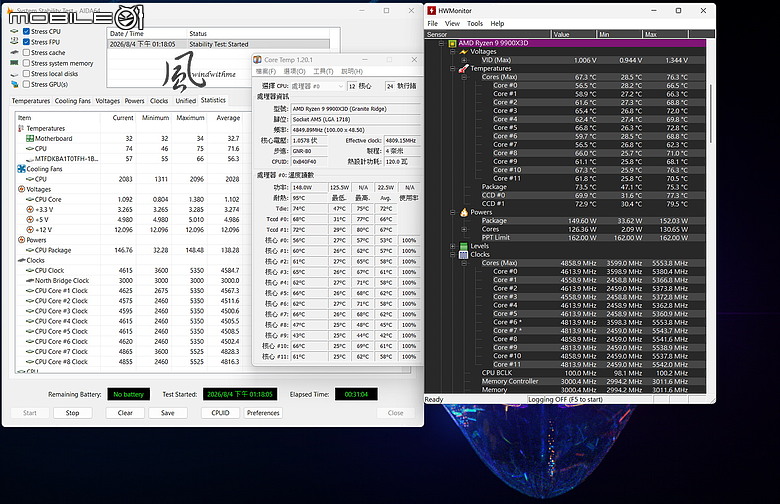Screen dimensions: 780x504
Task: Open CPUID from AIDA64 button
Action: click(220, 413)
